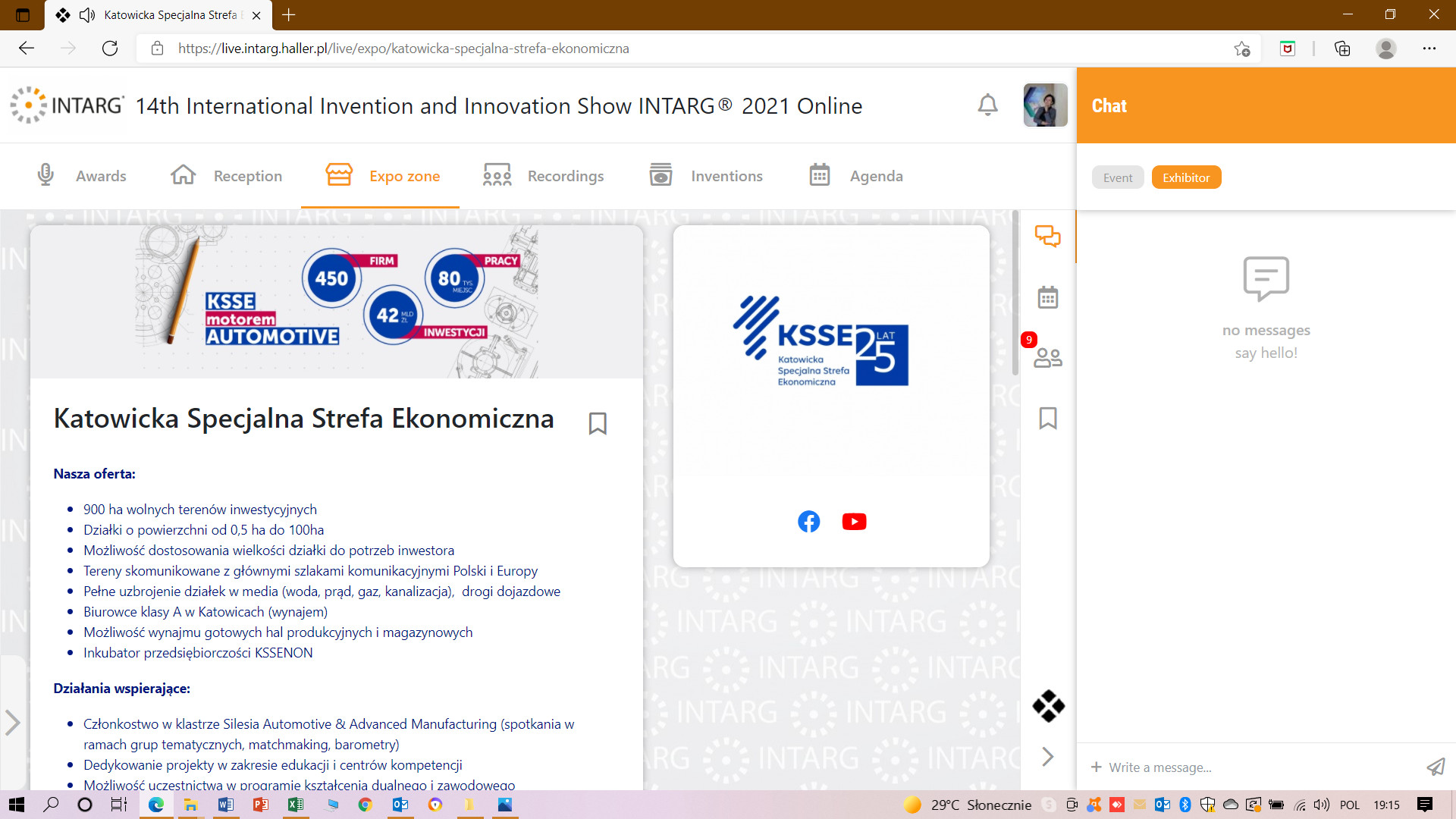Refresh the page
Viewport: 1456px width, 819px height.
(x=110, y=49)
